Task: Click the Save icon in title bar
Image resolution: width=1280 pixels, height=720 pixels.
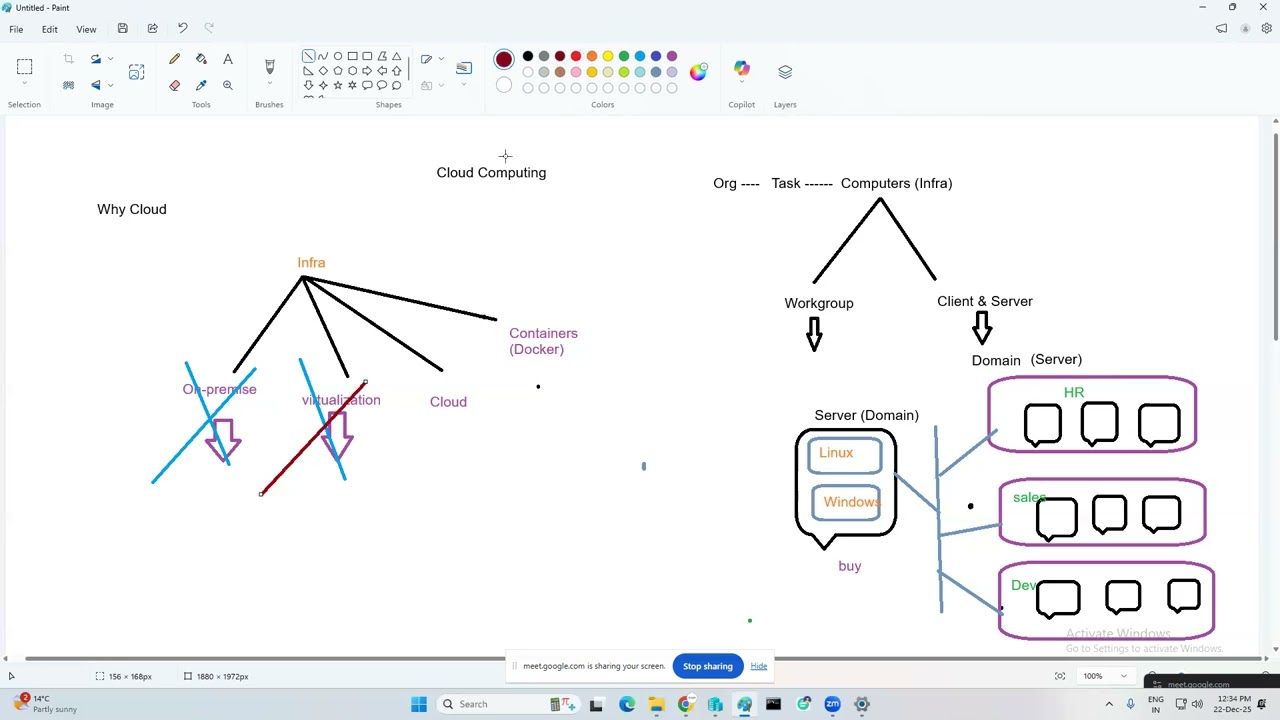Action: (122, 29)
